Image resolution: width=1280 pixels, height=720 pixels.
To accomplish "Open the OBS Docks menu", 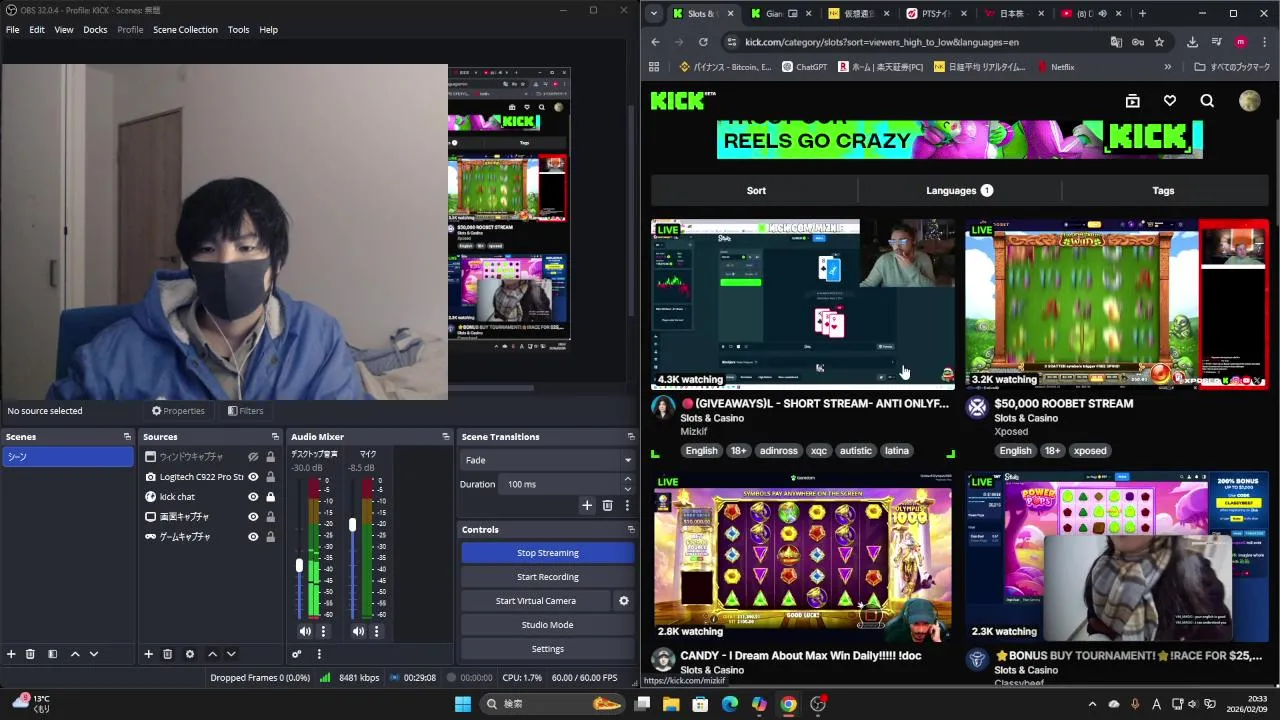I will 95,30.
